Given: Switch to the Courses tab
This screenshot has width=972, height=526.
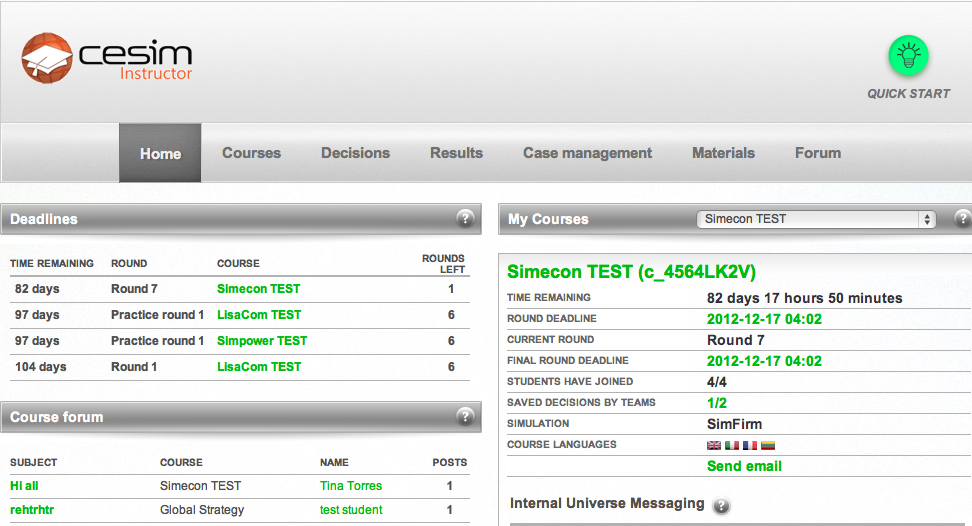Looking at the screenshot, I should [x=251, y=153].
